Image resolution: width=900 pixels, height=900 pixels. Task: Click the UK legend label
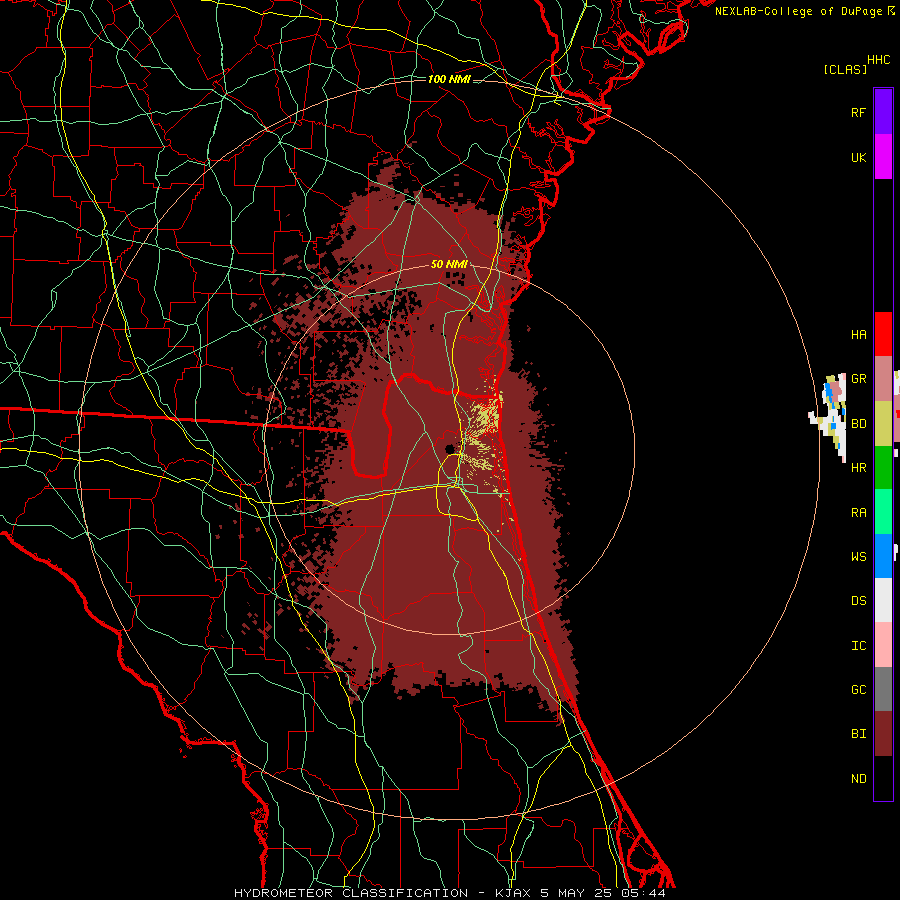coord(858,157)
